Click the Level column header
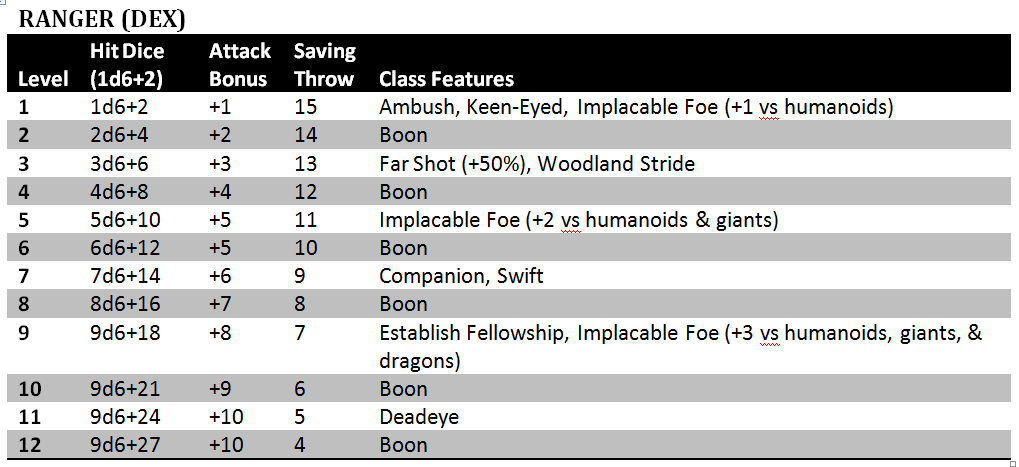Image resolution: width=1019 pixels, height=467 pixels. point(43,79)
